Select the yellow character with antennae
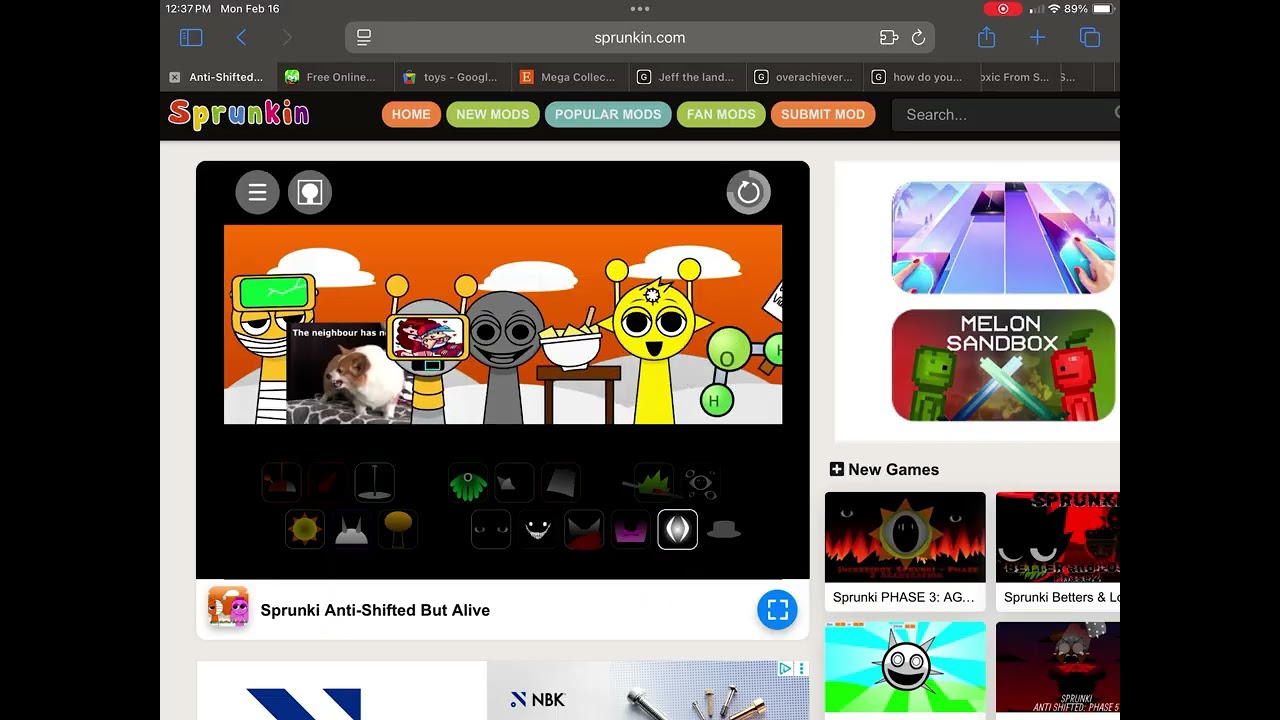Screen dimensions: 1280x720 [x=656, y=340]
